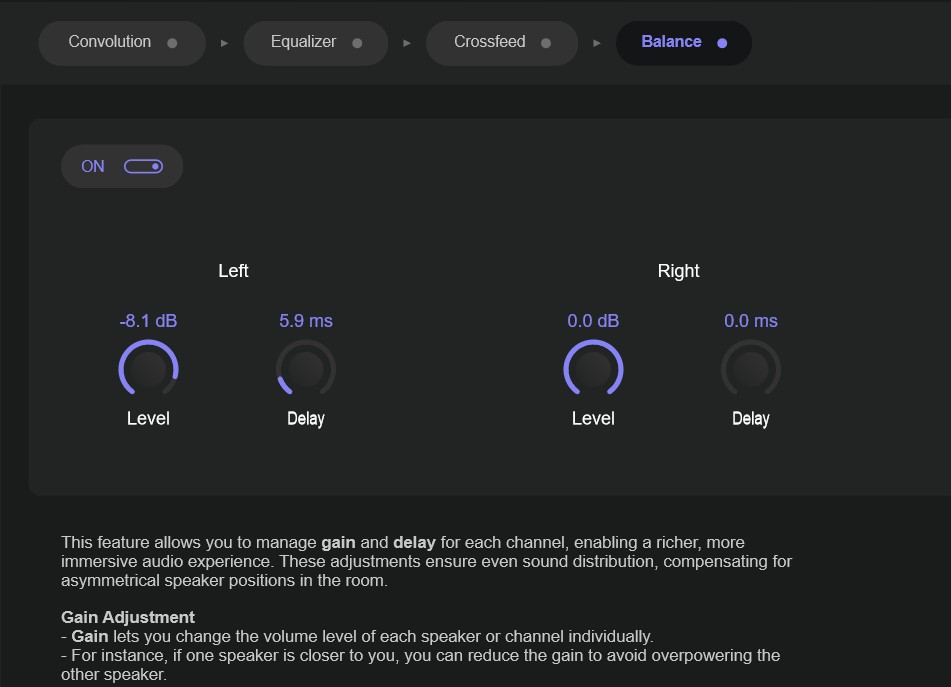This screenshot has height=687, width=951.
Task: Click the Right channel Level knob
Action: pyautogui.click(x=593, y=370)
